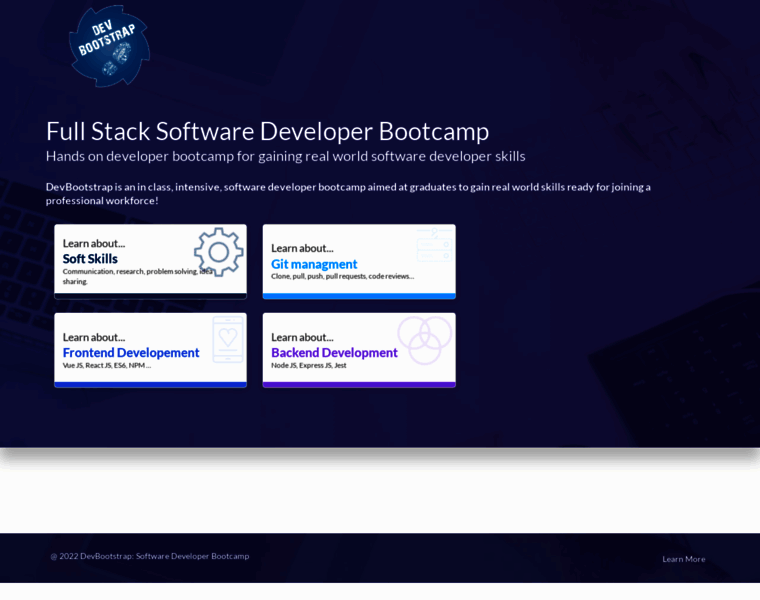This screenshot has width=760, height=600.
Task: Click the phone heart icon on Frontend card
Action: (x=227, y=339)
